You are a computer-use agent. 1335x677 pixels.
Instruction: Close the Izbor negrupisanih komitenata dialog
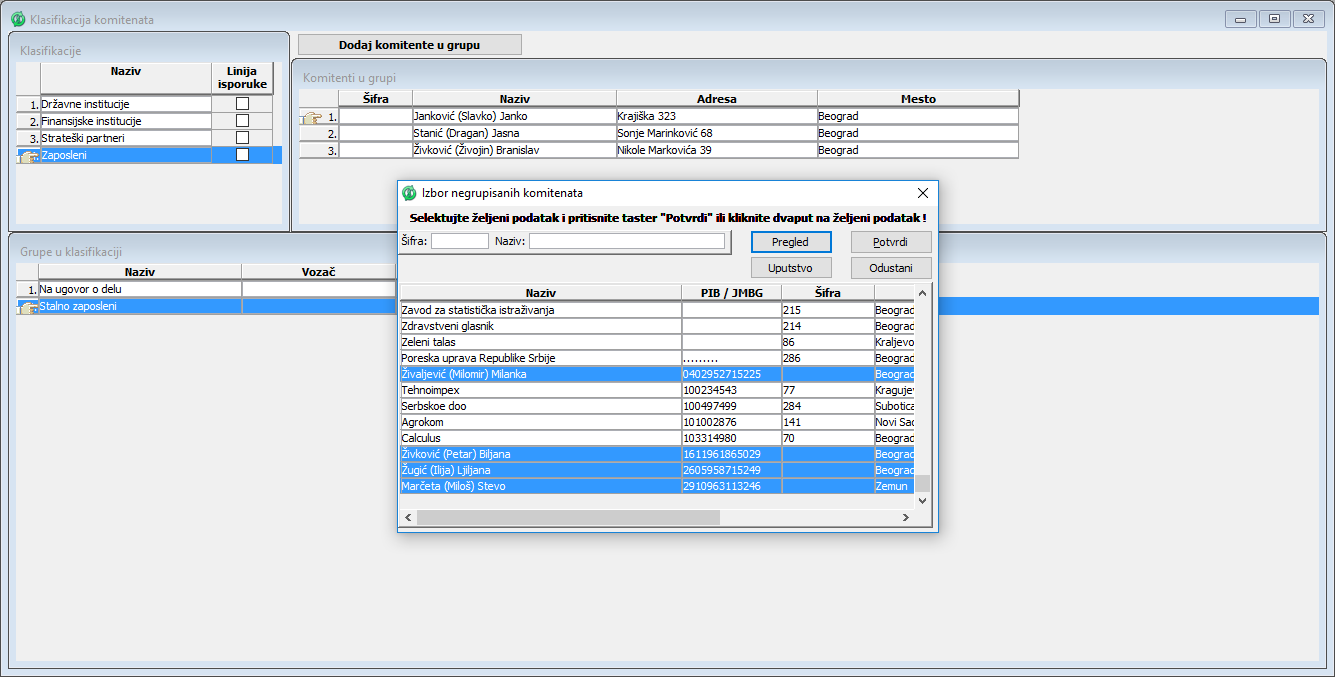922,193
